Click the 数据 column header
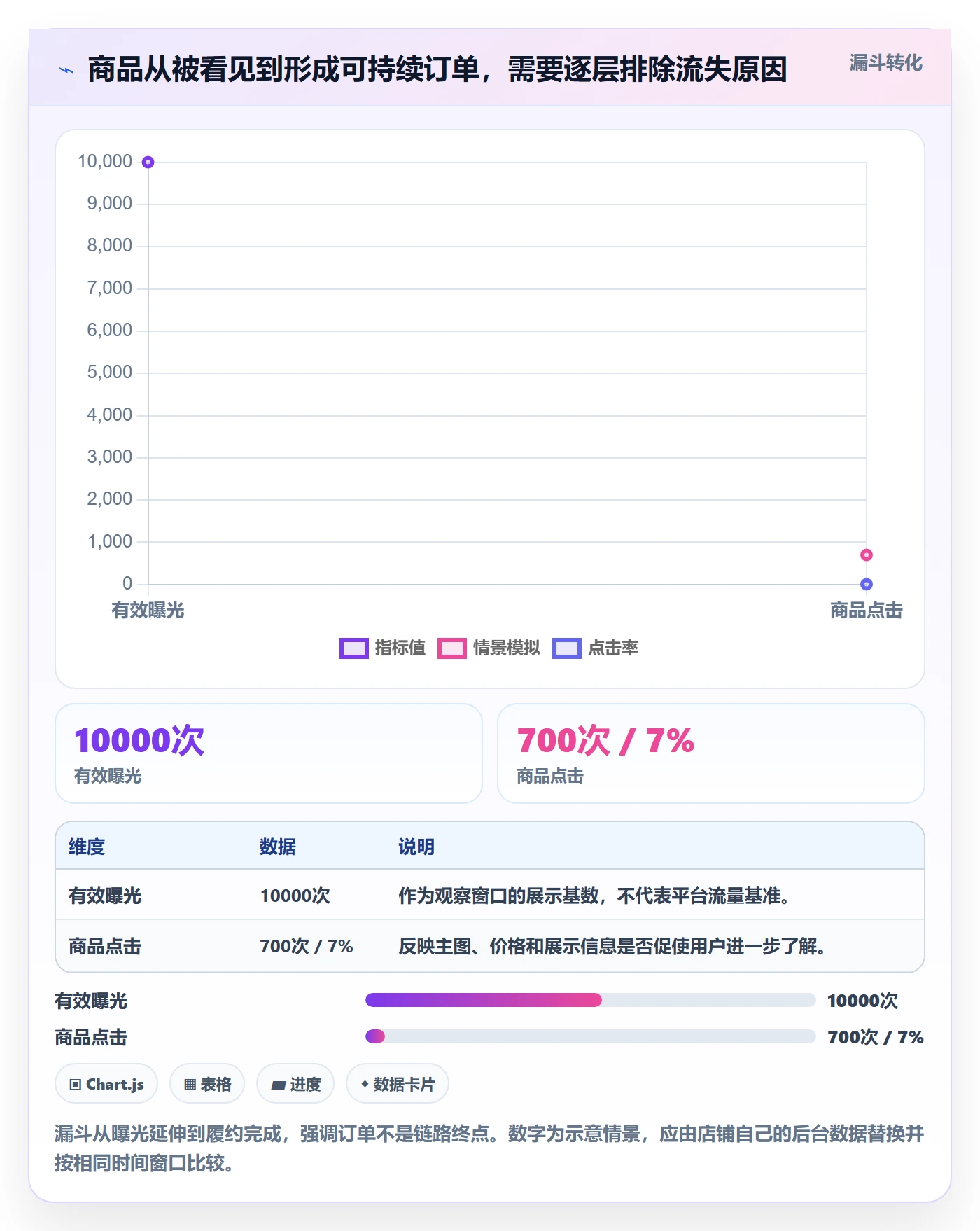 tap(277, 847)
